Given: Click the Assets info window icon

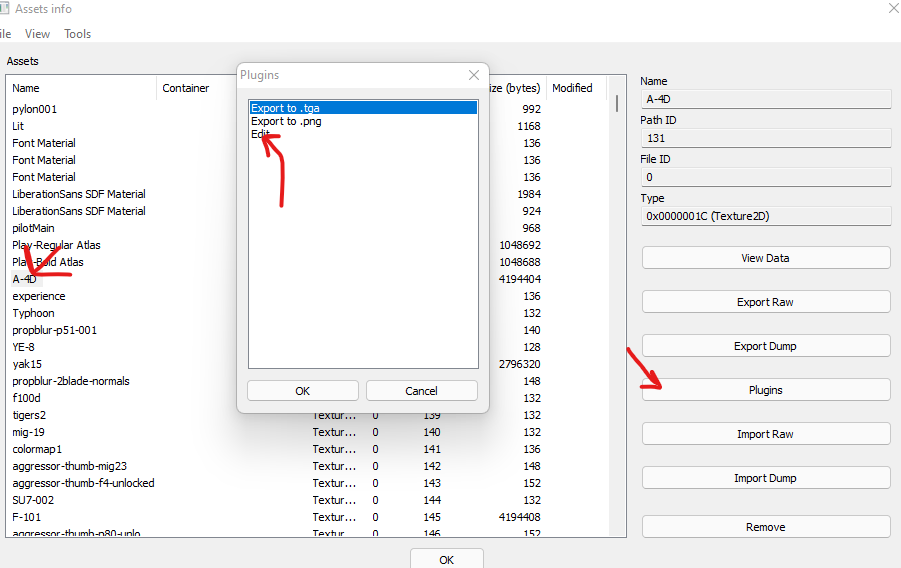Looking at the screenshot, I should point(4,8).
